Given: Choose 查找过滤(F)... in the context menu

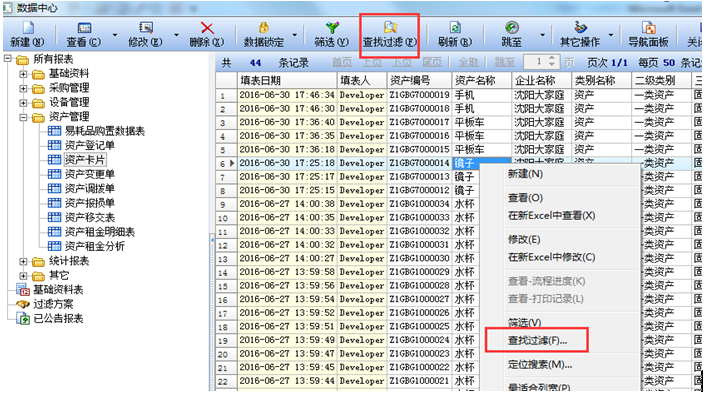Looking at the screenshot, I should (538, 341).
